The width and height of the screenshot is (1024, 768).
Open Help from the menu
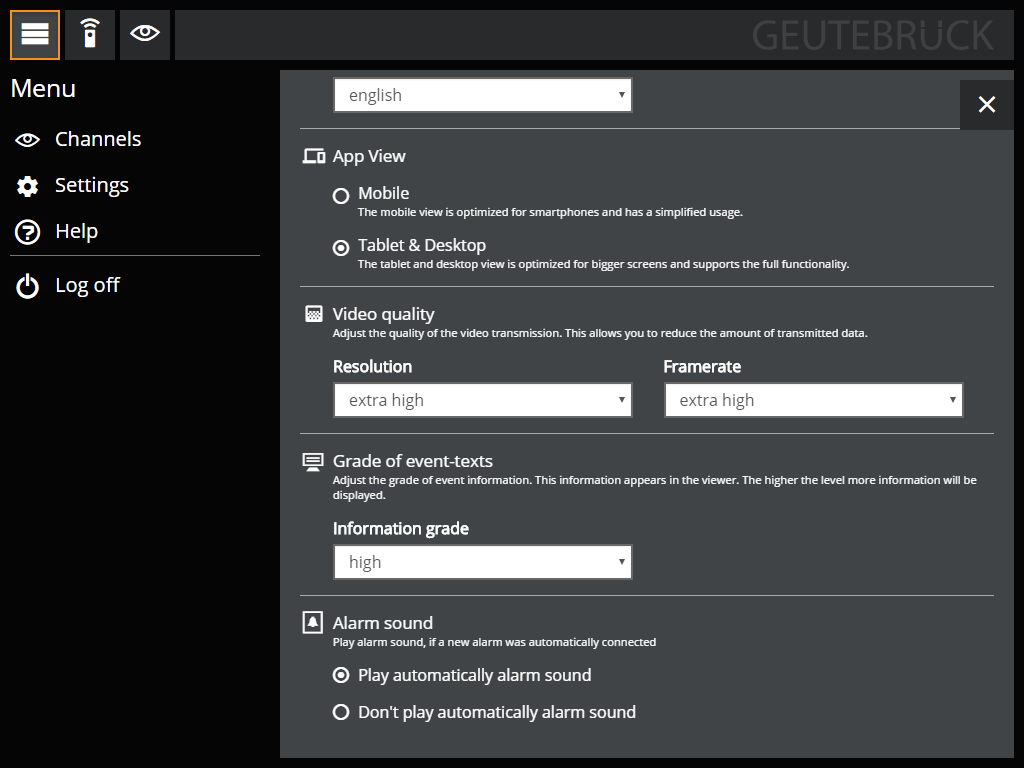(76, 231)
